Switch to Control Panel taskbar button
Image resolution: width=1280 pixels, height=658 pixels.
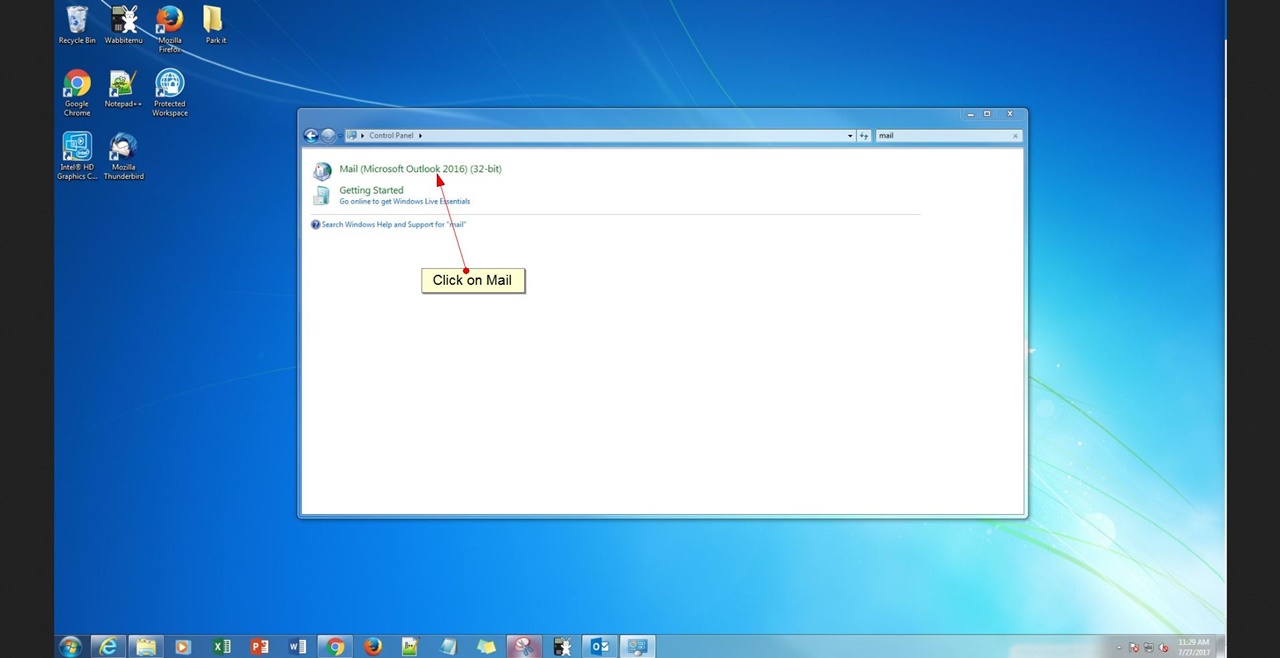[637, 646]
